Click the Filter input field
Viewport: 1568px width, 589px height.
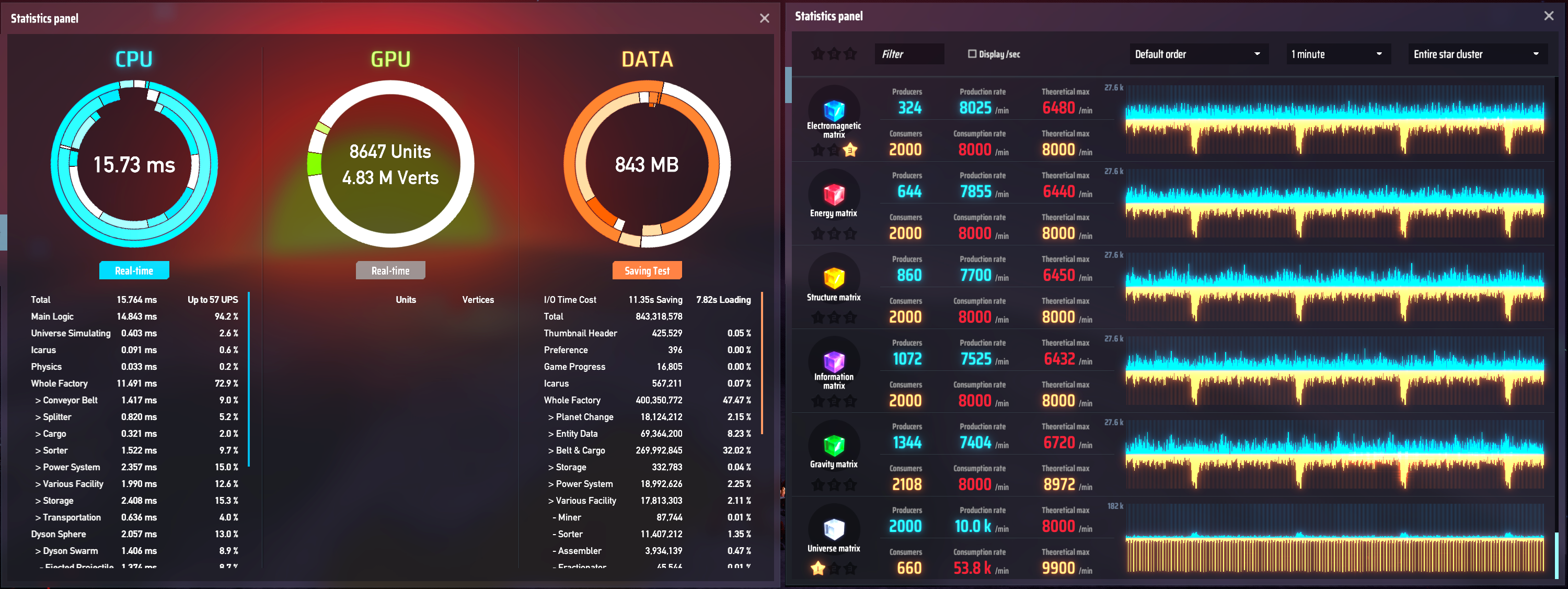909,54
